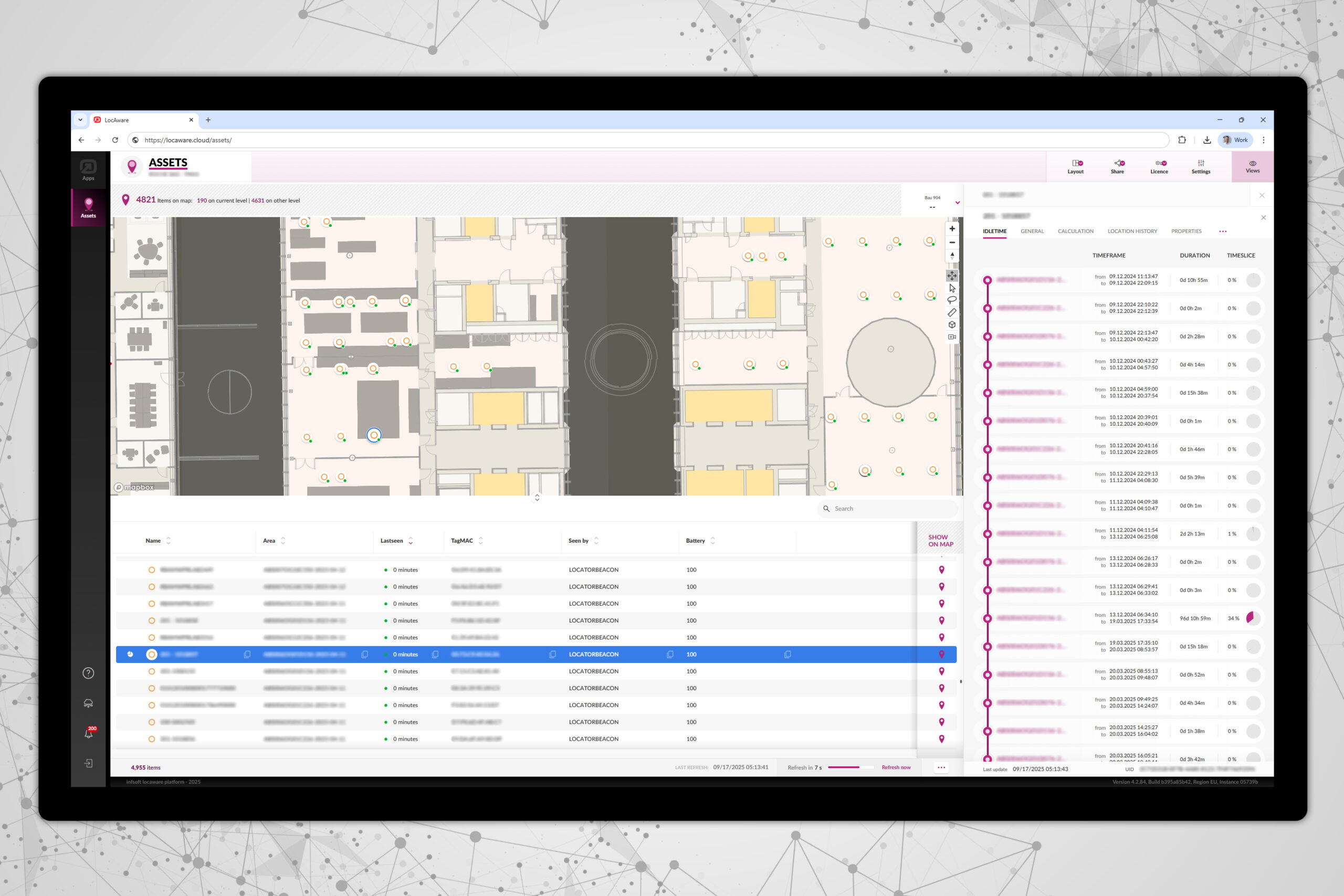The width and height of the screenshot is (1344, 896).
Task: Toggle the Views eye button
Action: (x=1252, y=166)
